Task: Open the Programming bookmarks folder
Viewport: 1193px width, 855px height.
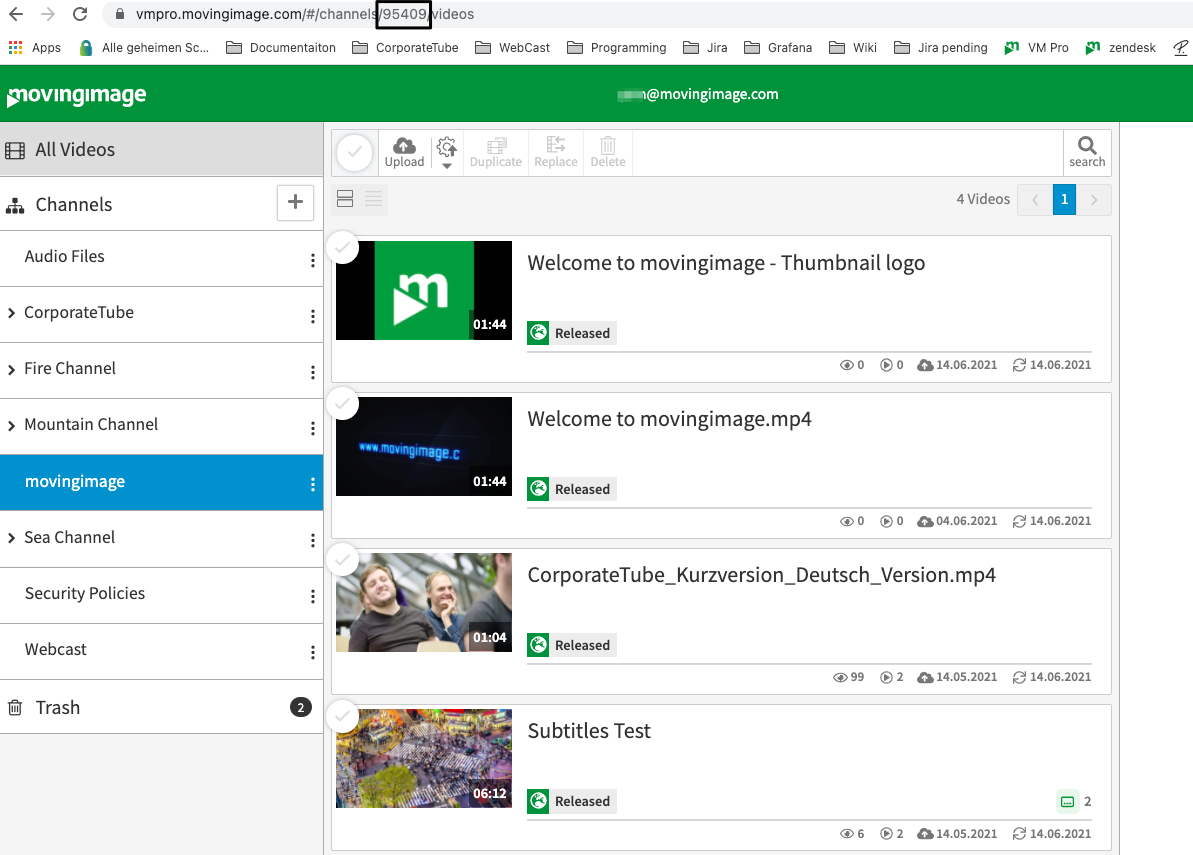Action: pyautogui.click(x=616, y=47)
